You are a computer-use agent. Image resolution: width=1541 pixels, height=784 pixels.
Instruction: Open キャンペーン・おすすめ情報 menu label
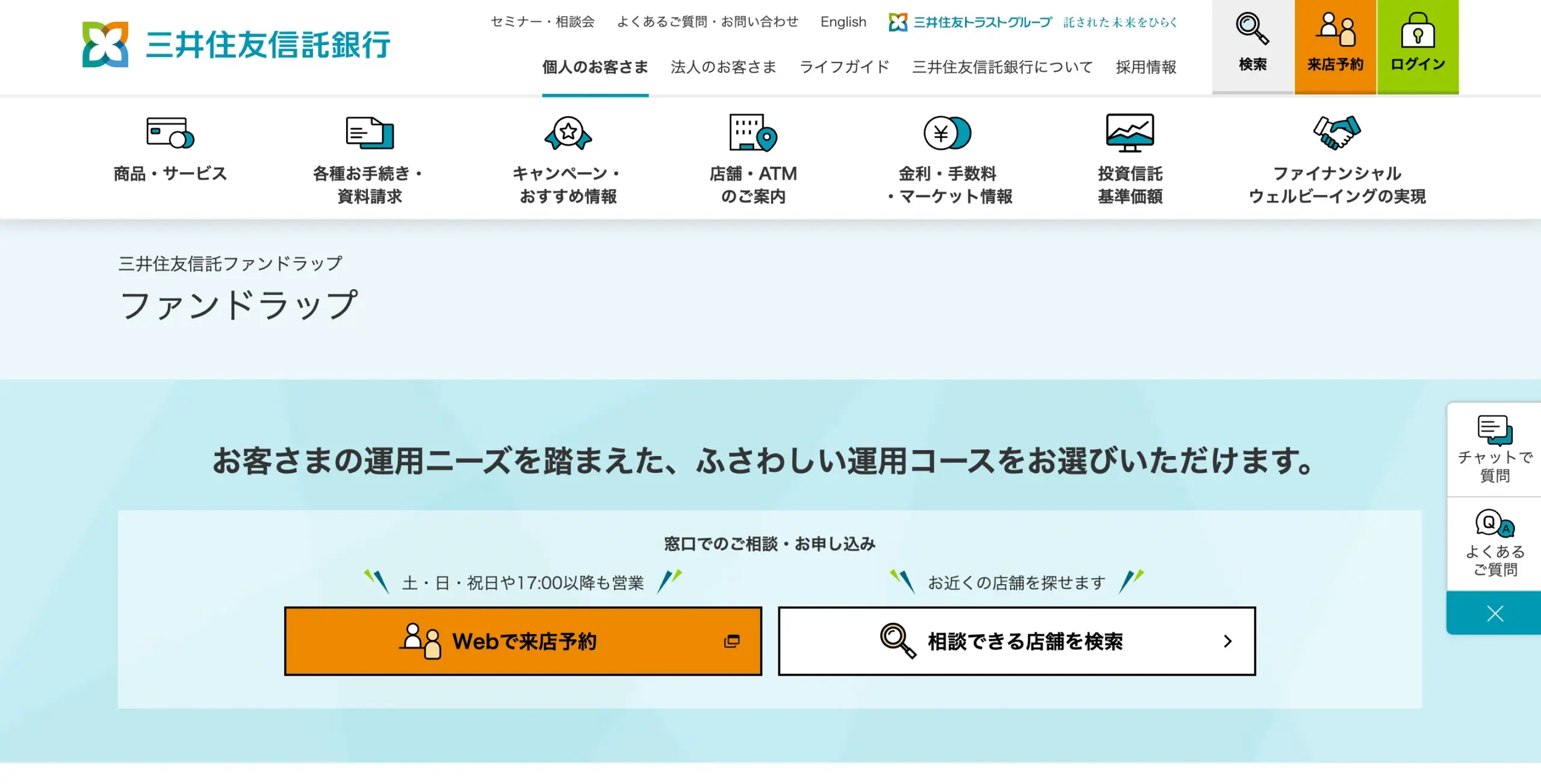click(568, 185)
